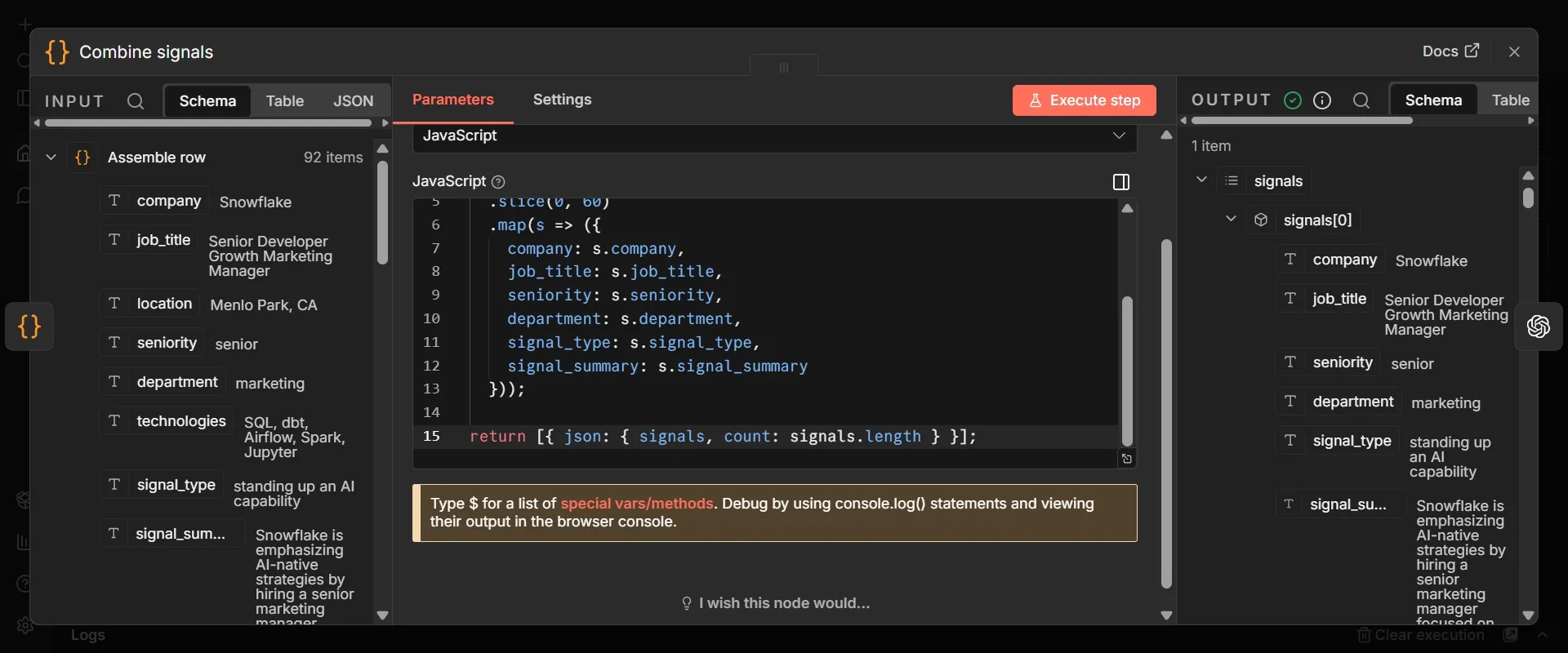Collapse the Assemble row input node
The width and height of the screenshot is (1568, 653).
51,158
